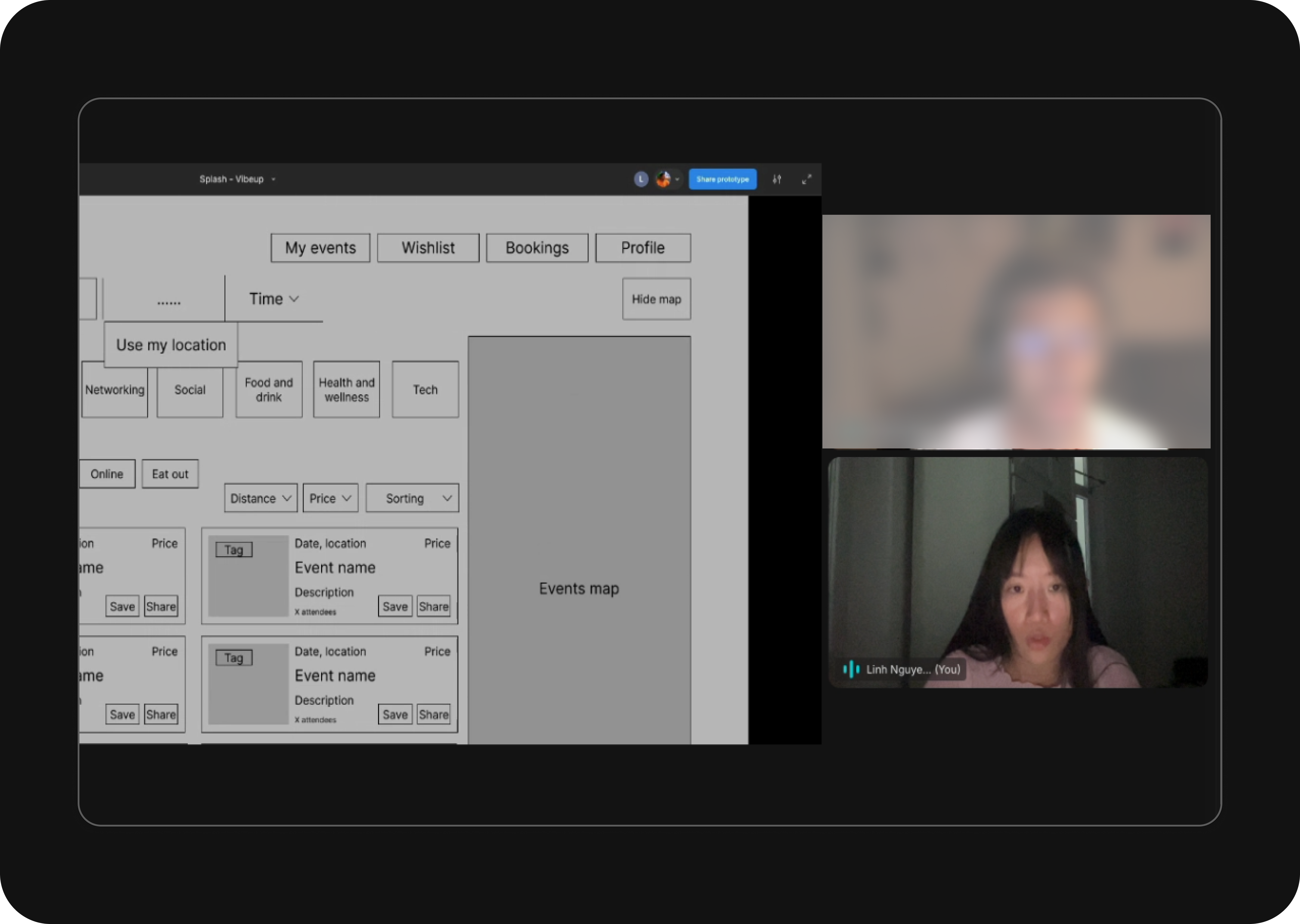
Task: Click Save on the first full event card
Action: click(x=395, y=606)
